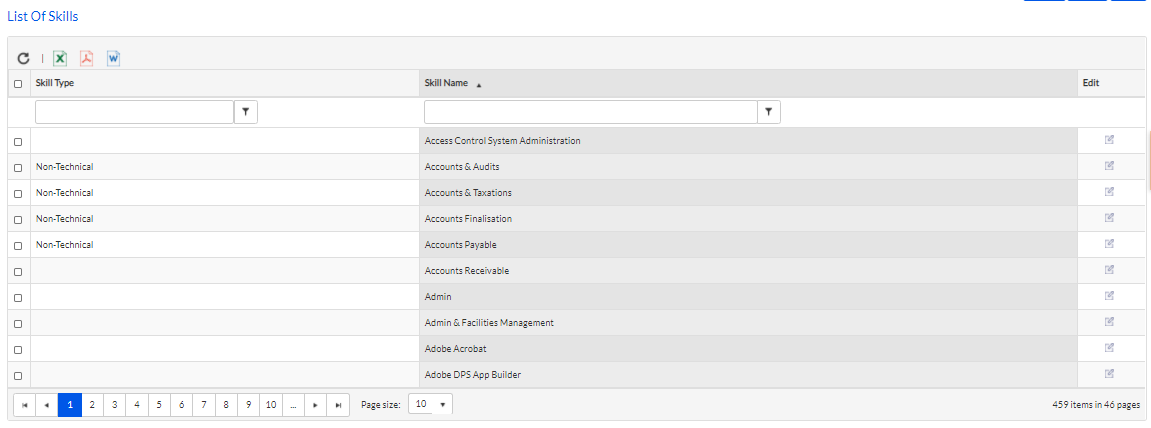Edit the Accounts & Audits skill
1151x428 pixels.
tap(1109, 166)
